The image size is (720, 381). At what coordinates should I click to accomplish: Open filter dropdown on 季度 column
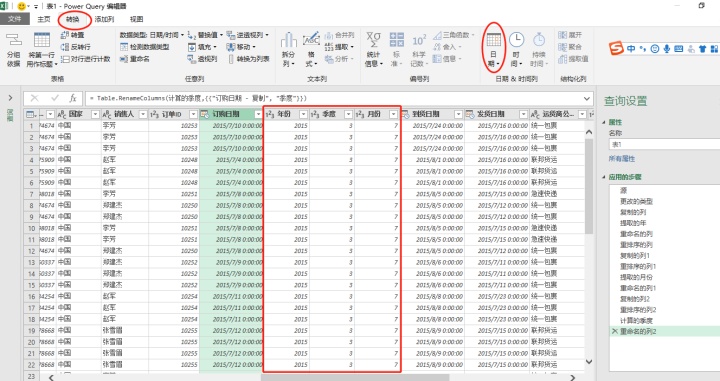[348, 114]
